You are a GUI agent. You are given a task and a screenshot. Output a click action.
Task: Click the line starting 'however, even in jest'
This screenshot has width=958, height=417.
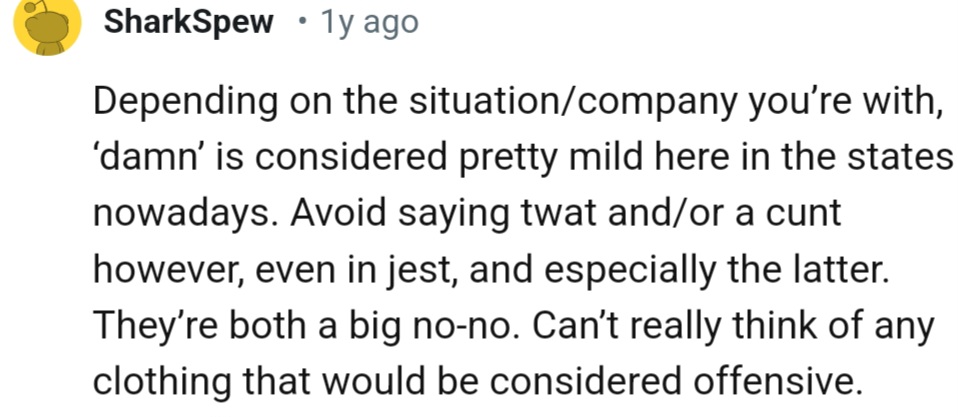(x=491, y=270)
